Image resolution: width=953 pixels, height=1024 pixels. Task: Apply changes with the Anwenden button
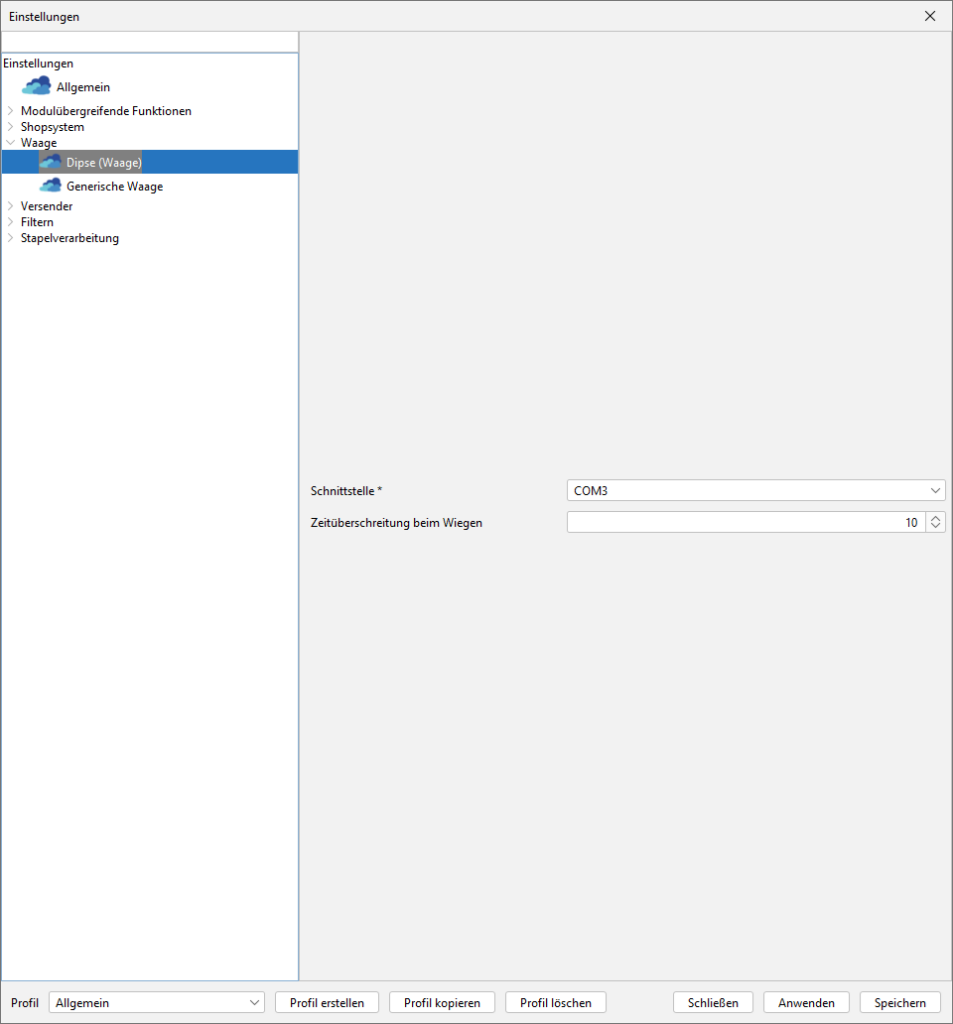click(806, 1003)
